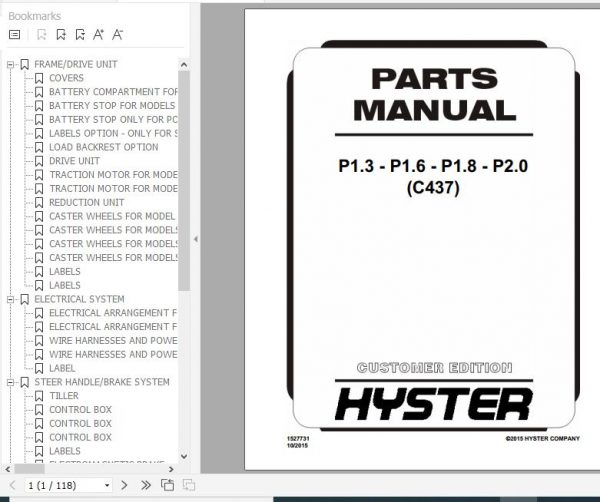Open the LOAD BACKREST OPTION bookmark
This screenshot has width=600, height=502.
[104, 147]
